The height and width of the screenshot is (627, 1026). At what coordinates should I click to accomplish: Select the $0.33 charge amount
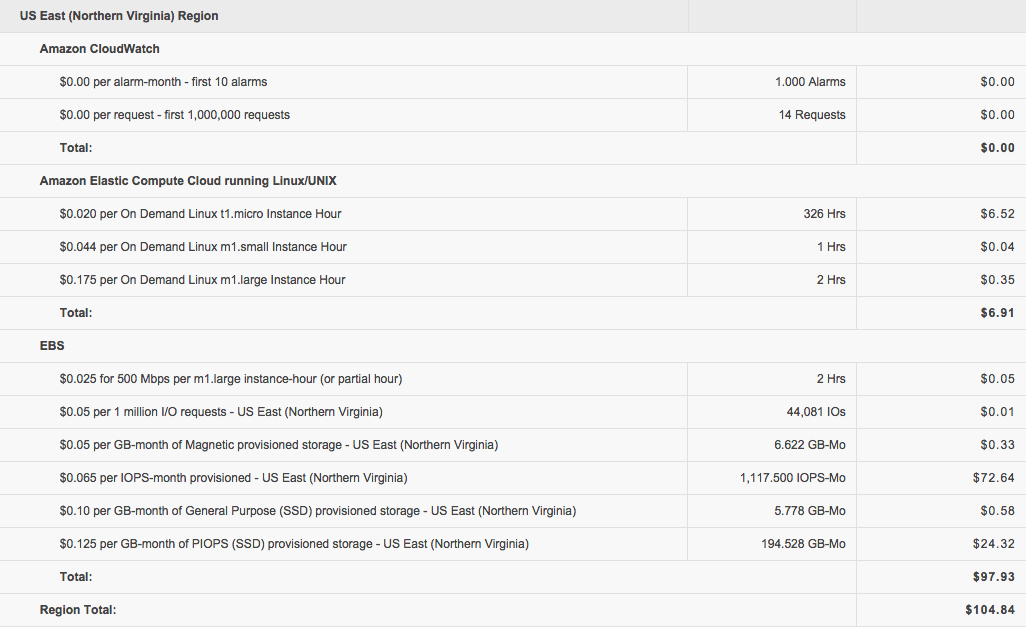(x=997, y=444)
